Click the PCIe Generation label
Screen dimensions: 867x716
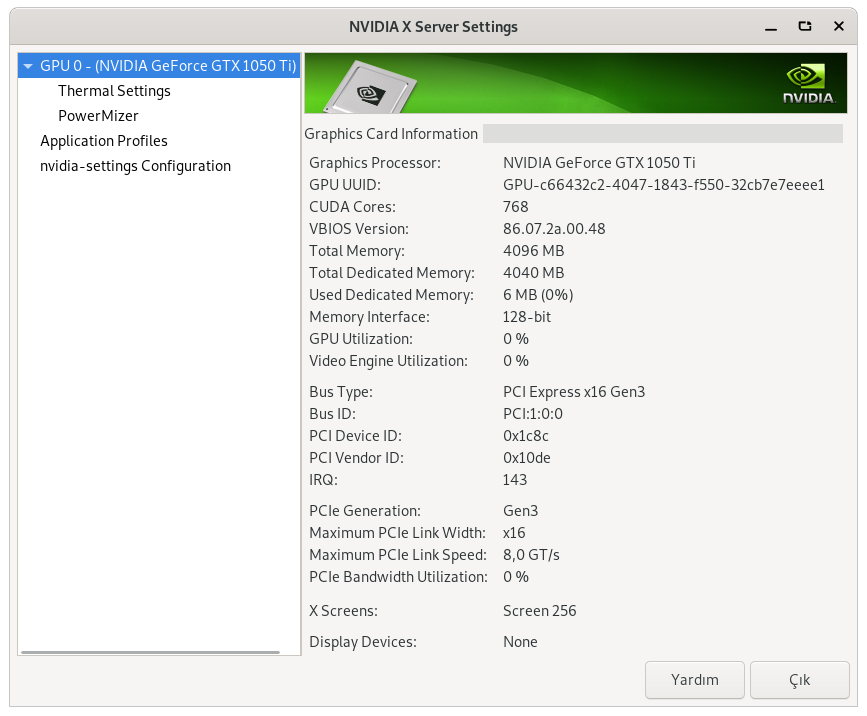[x=365, y=511]
